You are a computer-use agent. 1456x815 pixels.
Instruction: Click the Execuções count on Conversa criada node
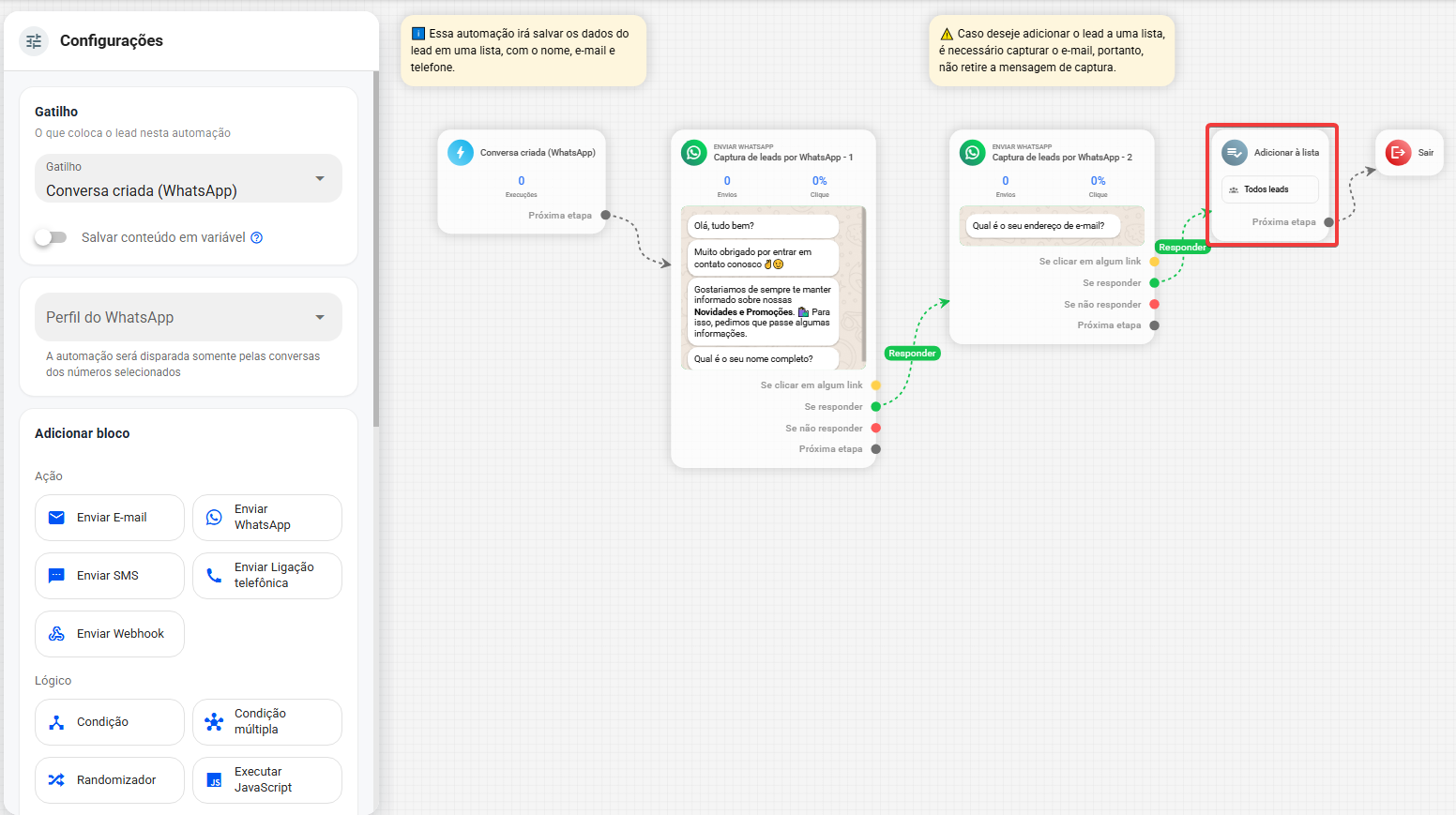pyautogui.click(x=522, y=181)
